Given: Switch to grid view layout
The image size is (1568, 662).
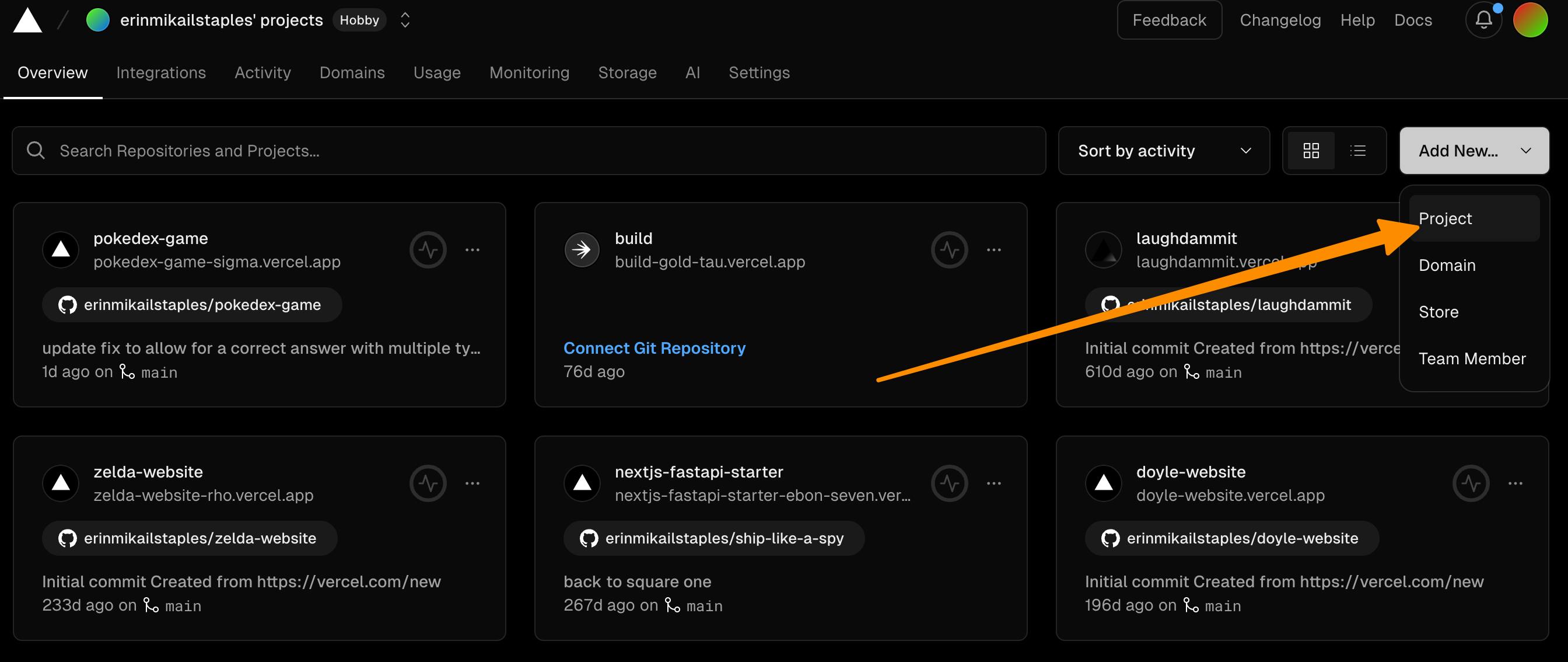Looking at the screenshot, I should click(1311, 151).
